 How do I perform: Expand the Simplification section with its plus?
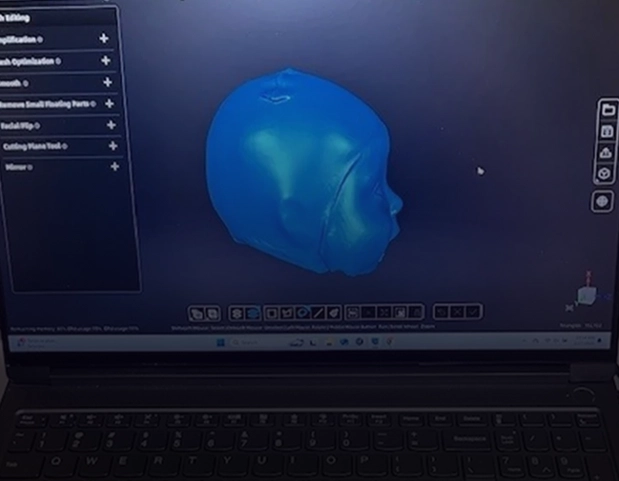(104, 39)
